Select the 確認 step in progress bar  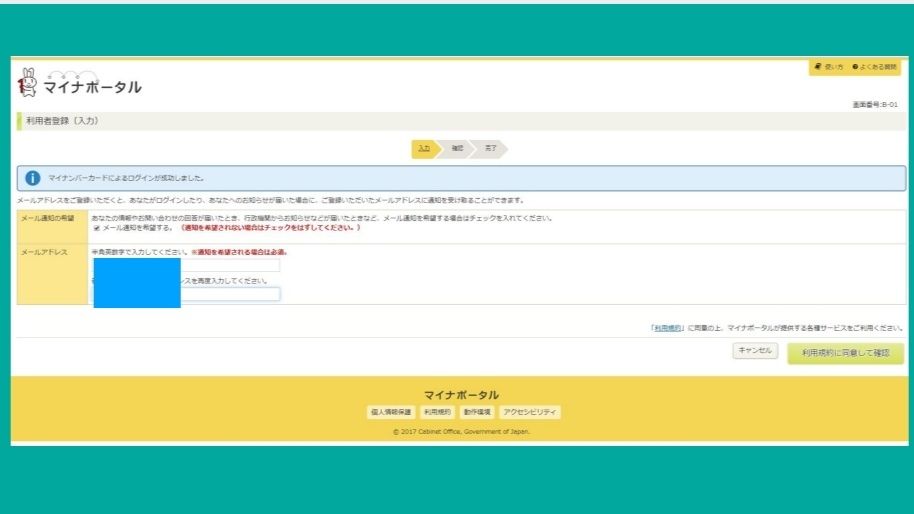(x=457, y=148)
